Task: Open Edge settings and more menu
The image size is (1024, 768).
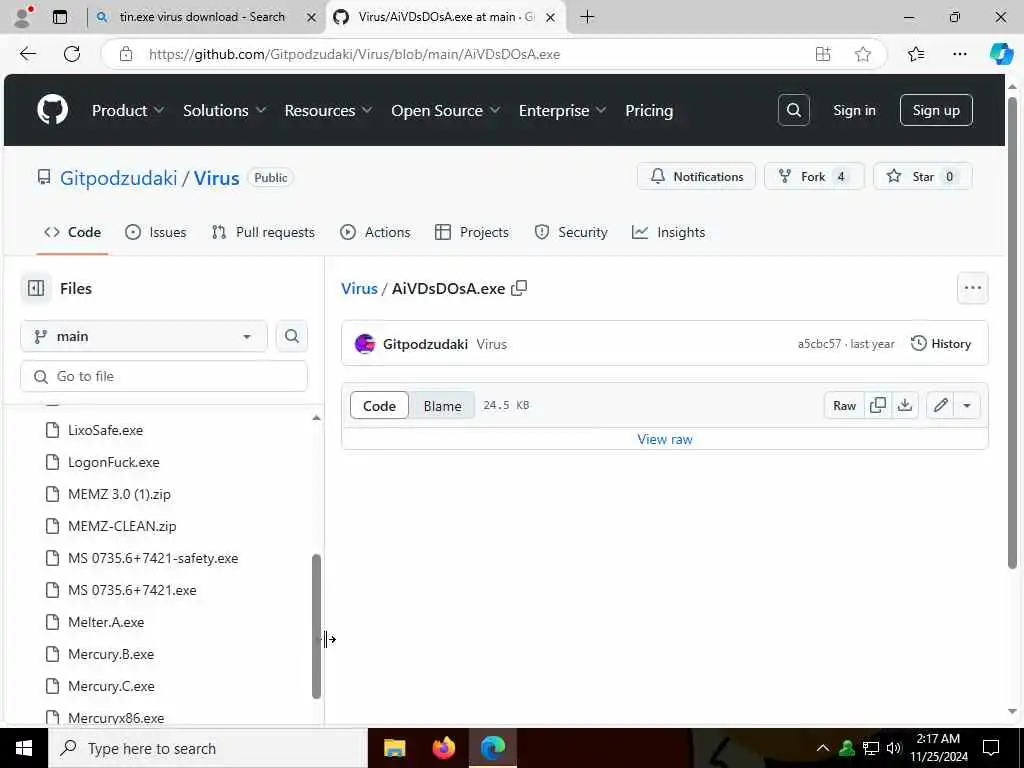Action: (x=959, y=54)
